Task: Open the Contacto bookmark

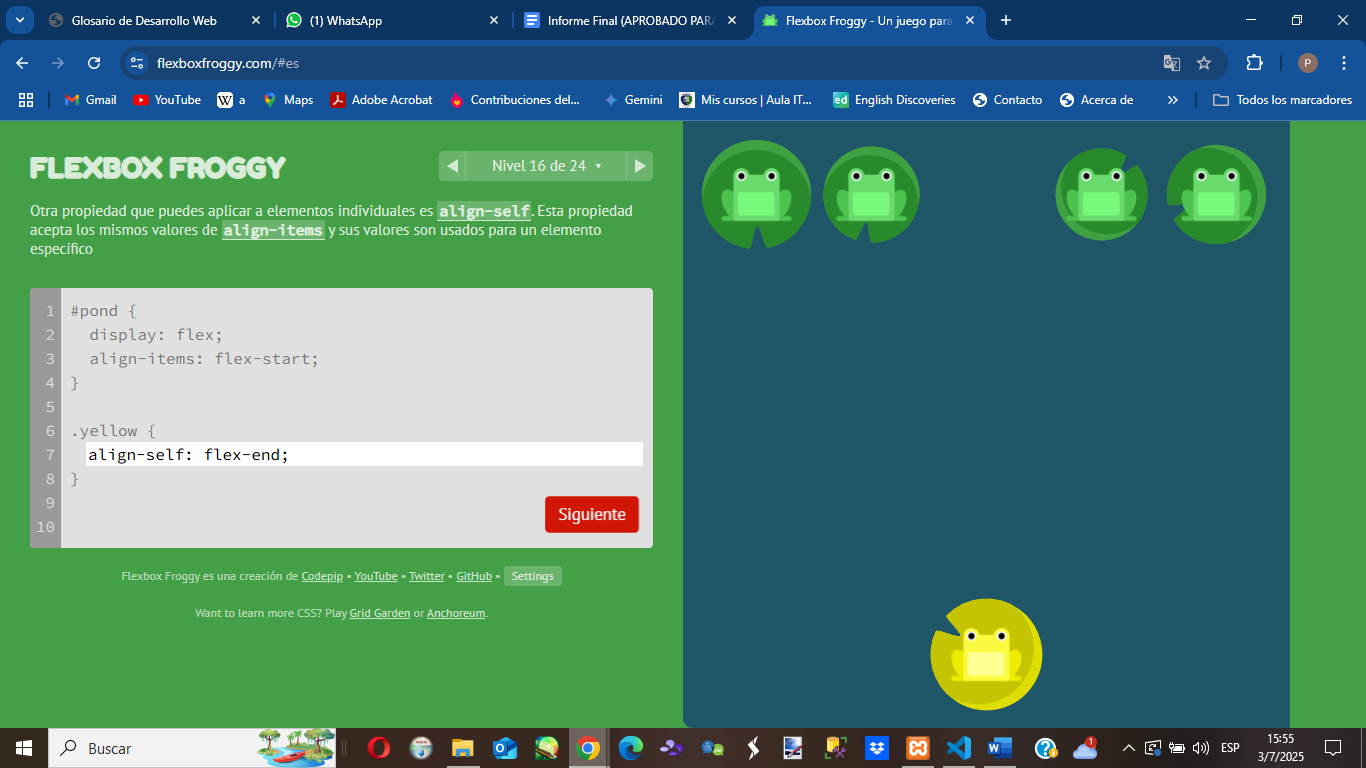Action: 1007,100
